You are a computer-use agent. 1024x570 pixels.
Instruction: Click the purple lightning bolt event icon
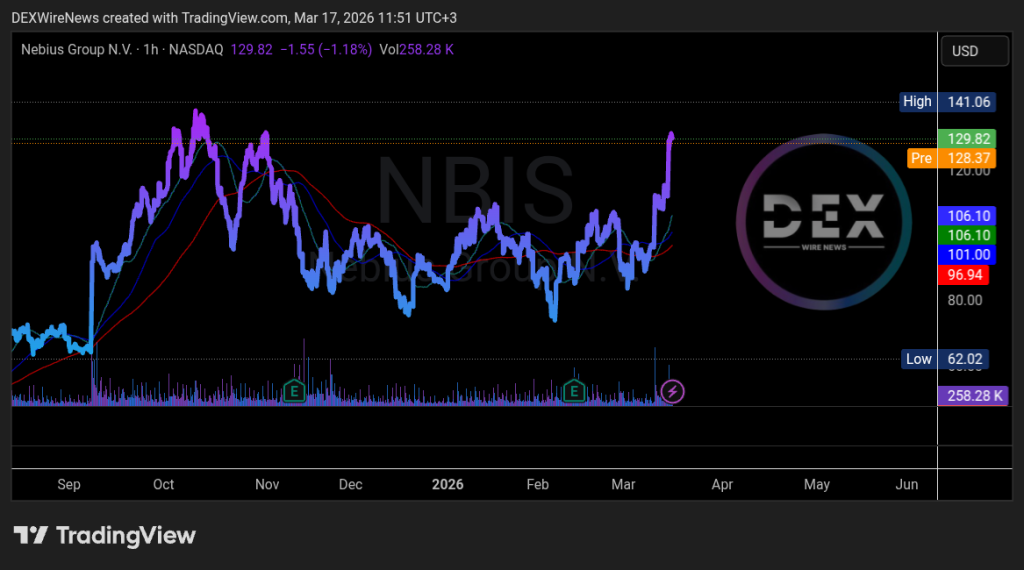672,392
